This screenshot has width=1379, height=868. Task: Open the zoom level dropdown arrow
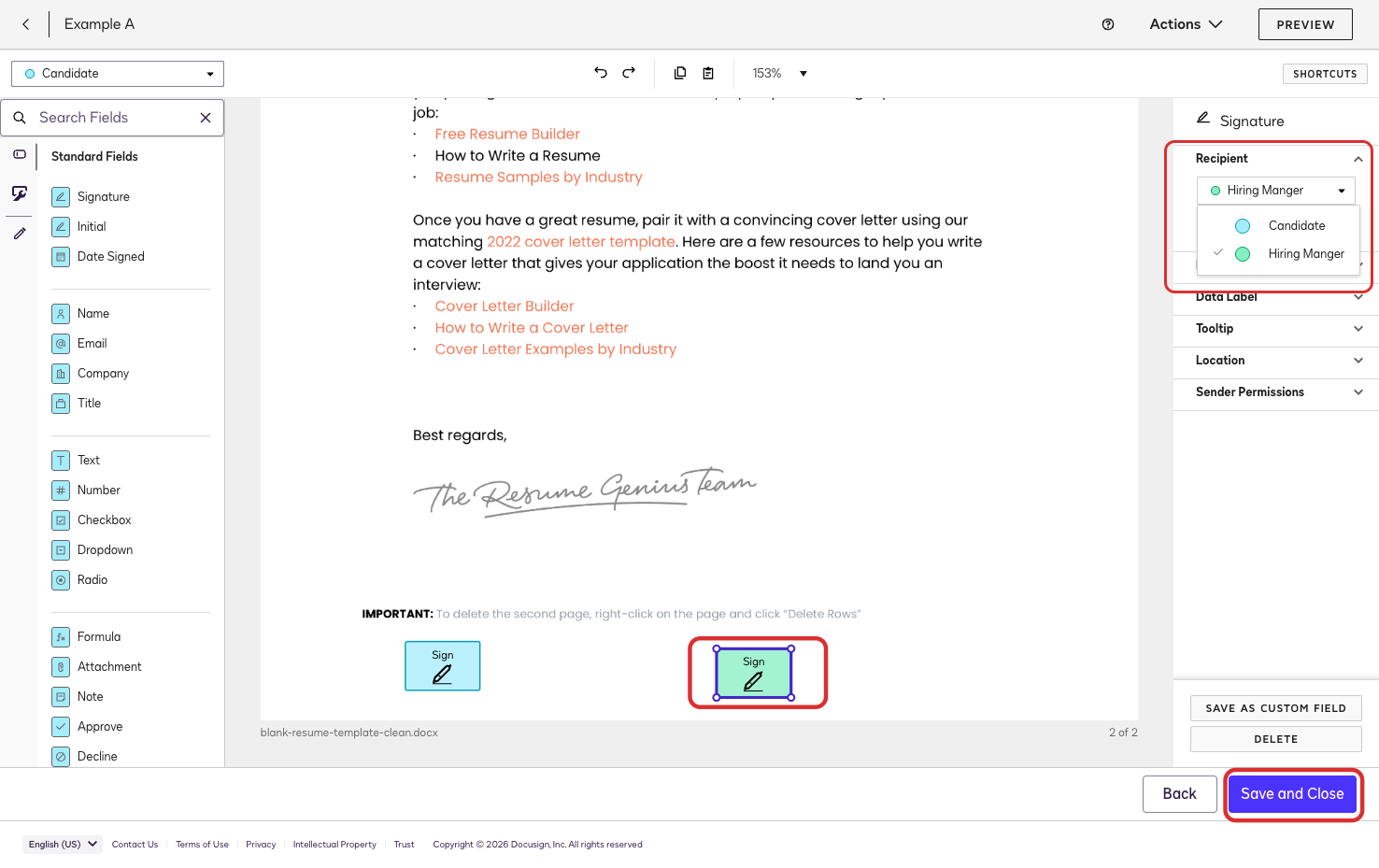click(803, 73)
